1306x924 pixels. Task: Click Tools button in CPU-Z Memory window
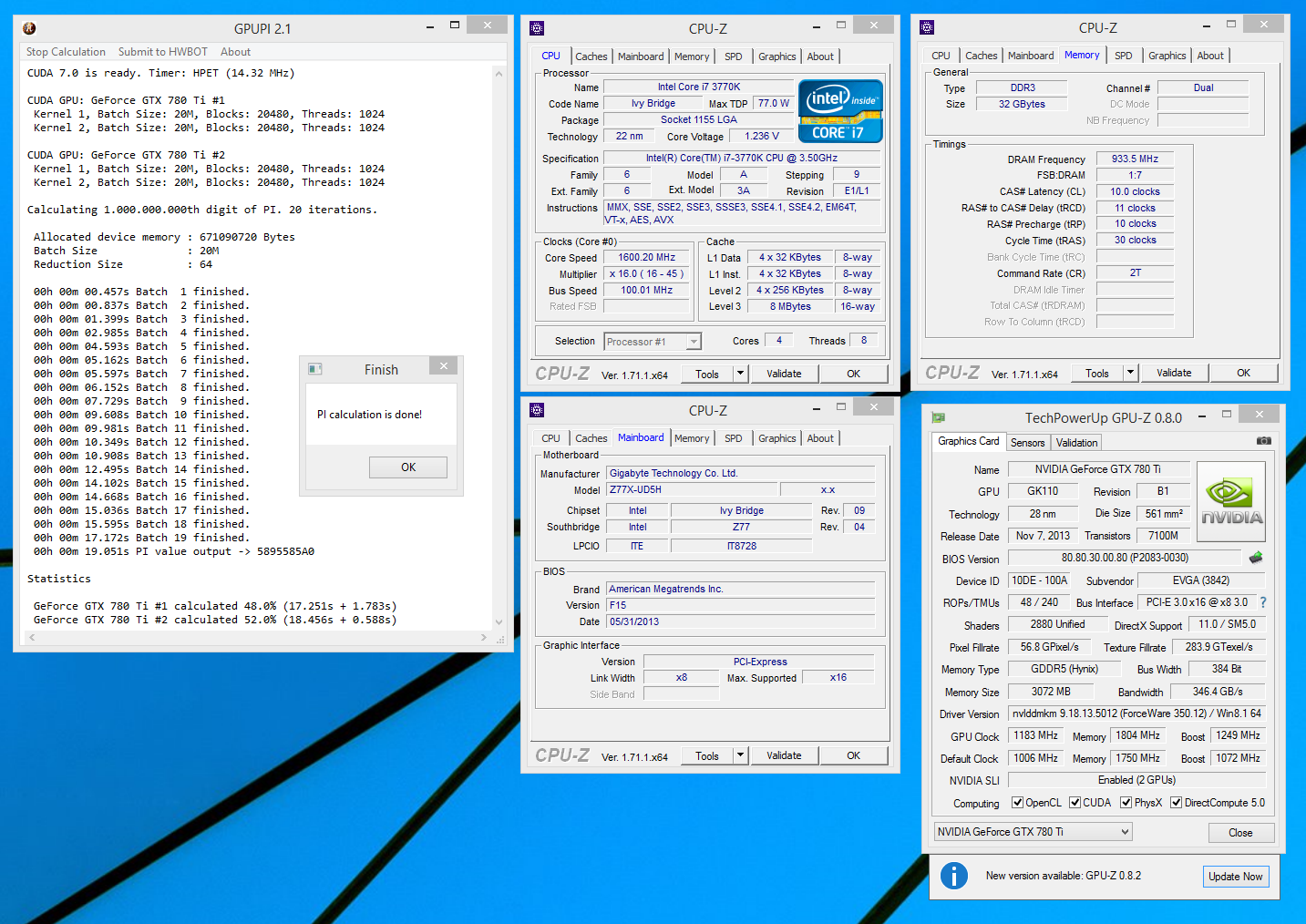click(1097, 373)
